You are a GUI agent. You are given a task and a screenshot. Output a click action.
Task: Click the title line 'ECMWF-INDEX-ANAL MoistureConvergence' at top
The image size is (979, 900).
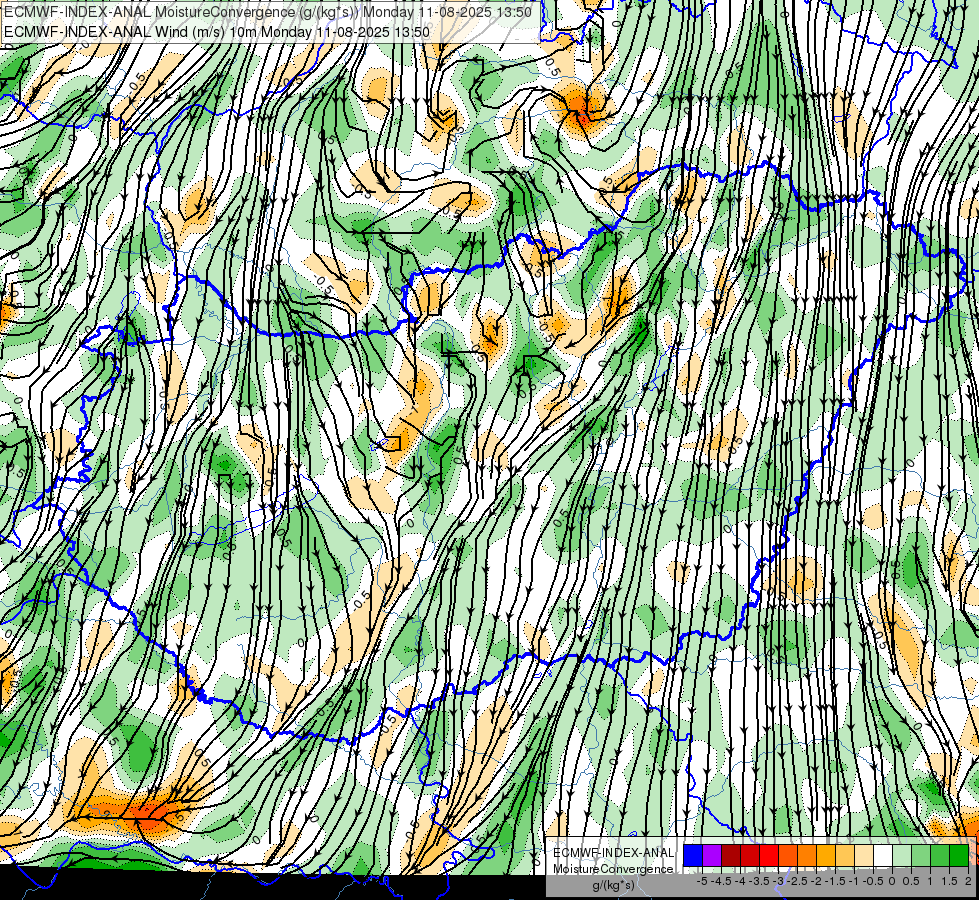pos(268,12)
